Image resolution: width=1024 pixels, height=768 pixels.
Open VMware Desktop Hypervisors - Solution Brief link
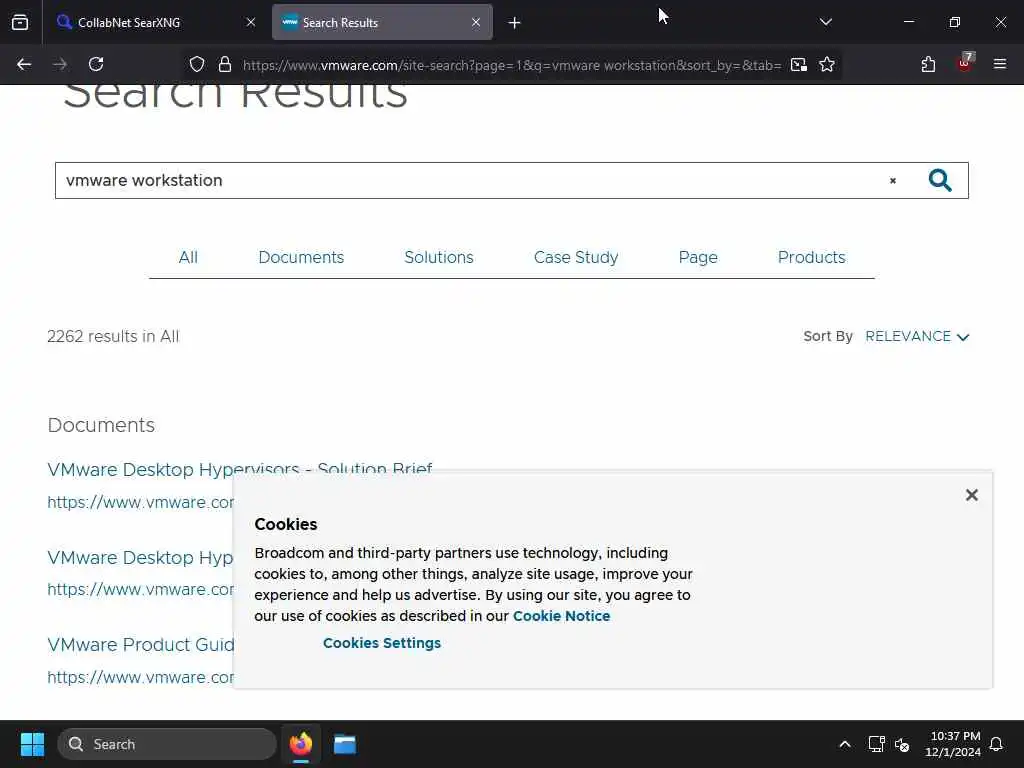[x=240, y=469]
